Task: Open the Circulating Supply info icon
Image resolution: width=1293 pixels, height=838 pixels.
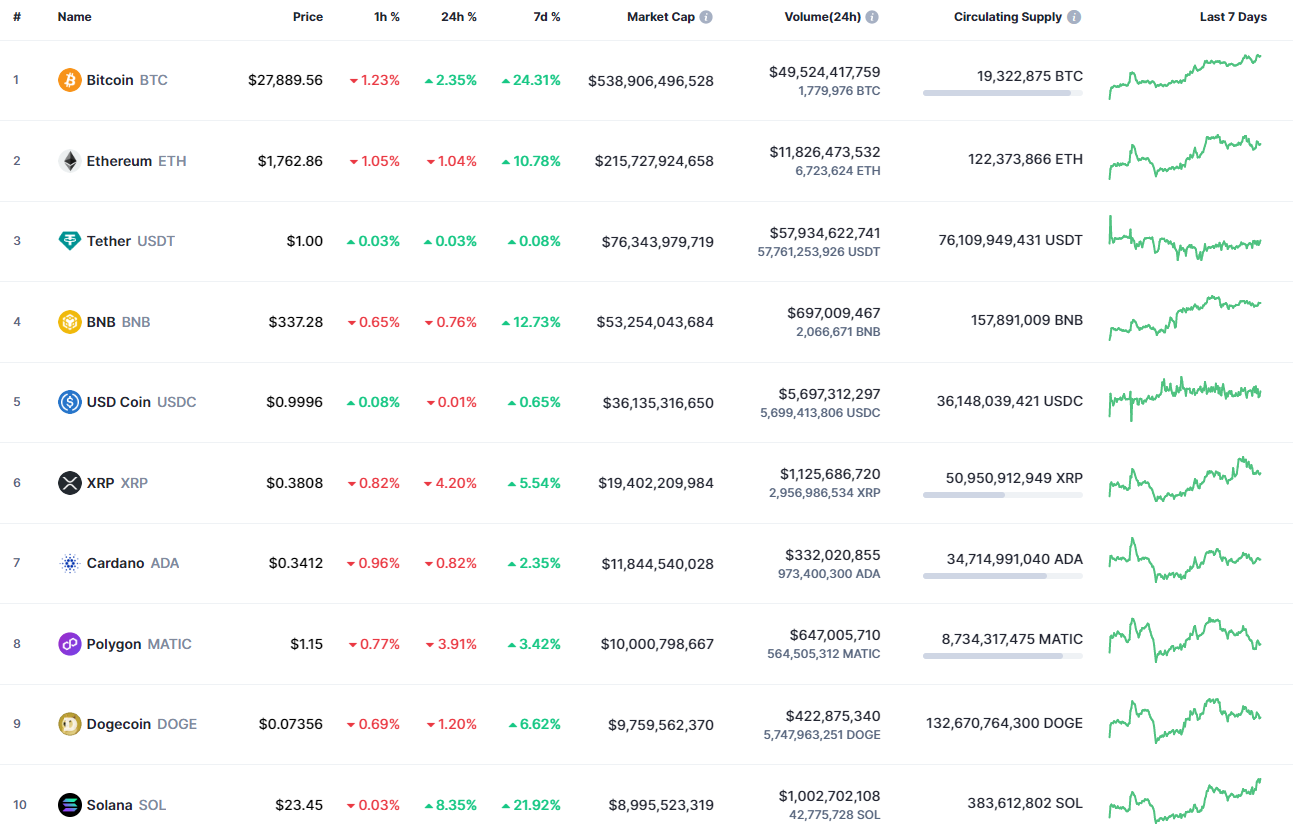Action: [1074, 16]
